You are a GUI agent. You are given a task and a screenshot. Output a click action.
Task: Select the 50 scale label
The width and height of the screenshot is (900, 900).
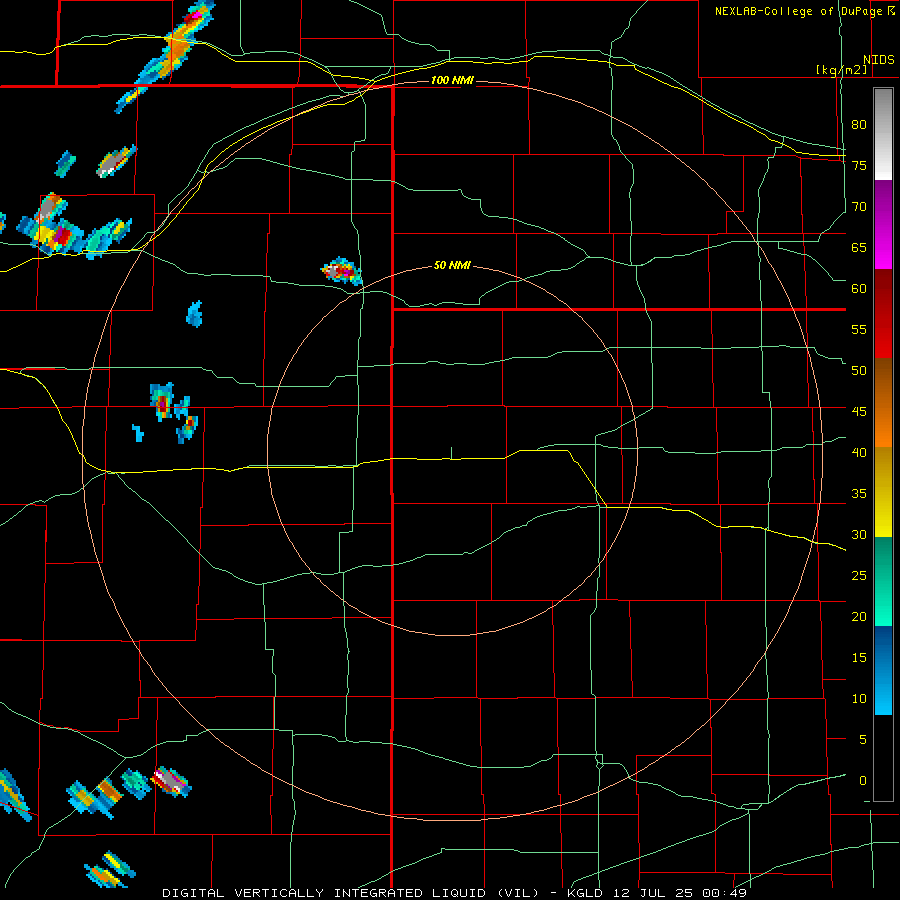[x=859, y=371]
